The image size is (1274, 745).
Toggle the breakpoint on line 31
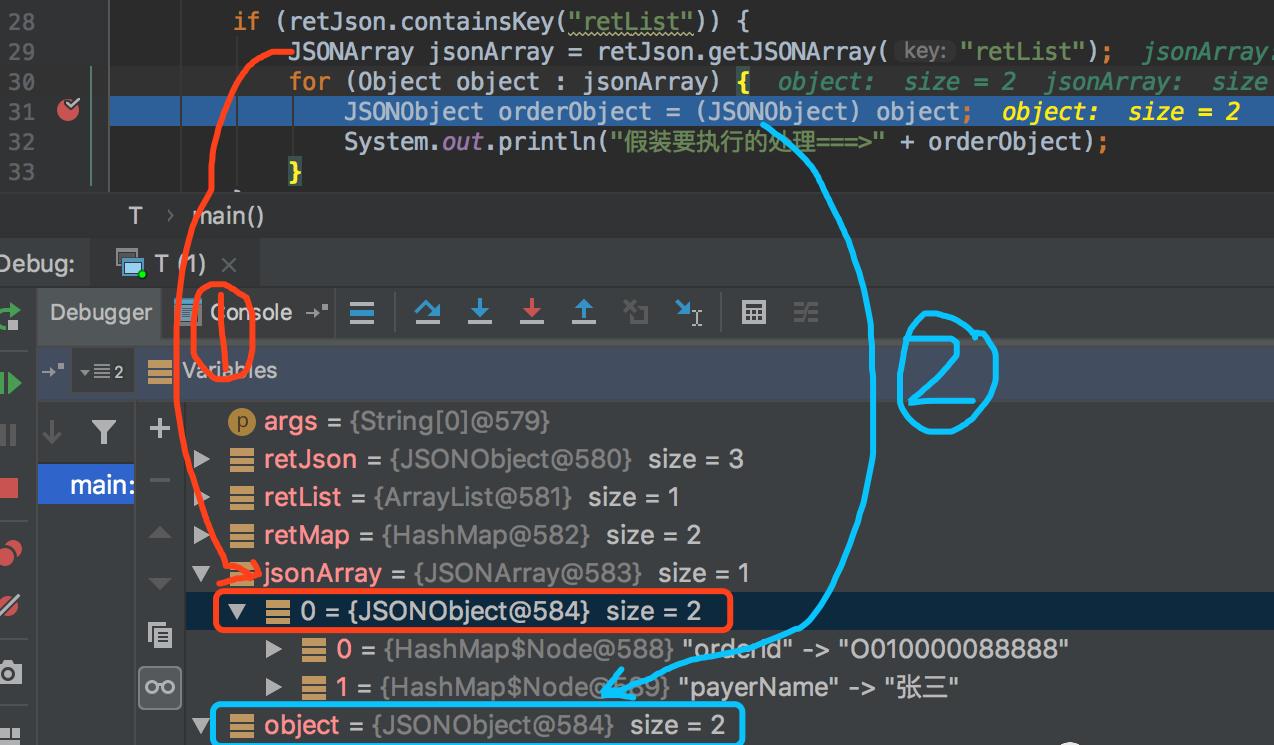point(68,111)
